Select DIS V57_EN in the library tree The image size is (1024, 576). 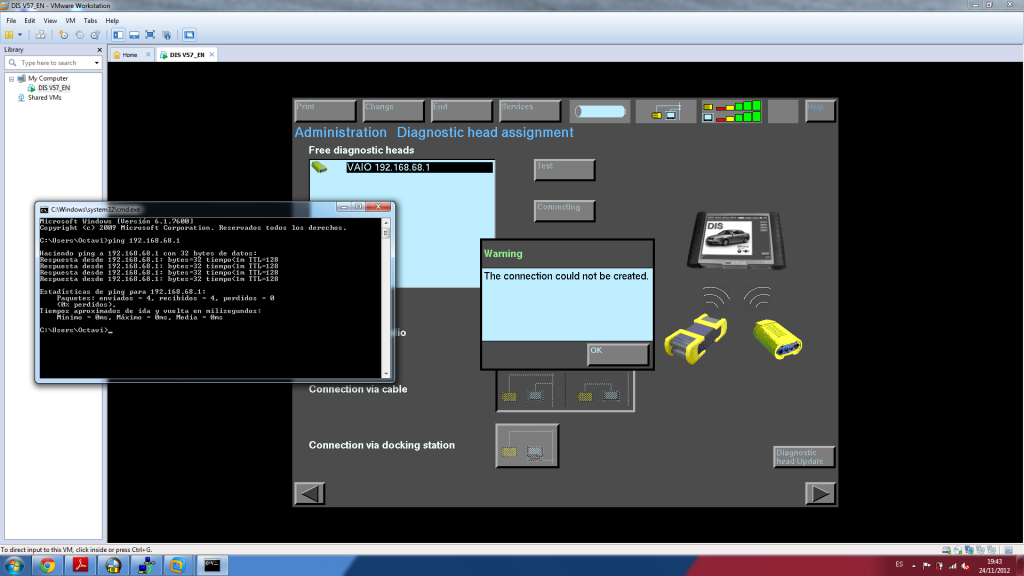click(54, 88)
